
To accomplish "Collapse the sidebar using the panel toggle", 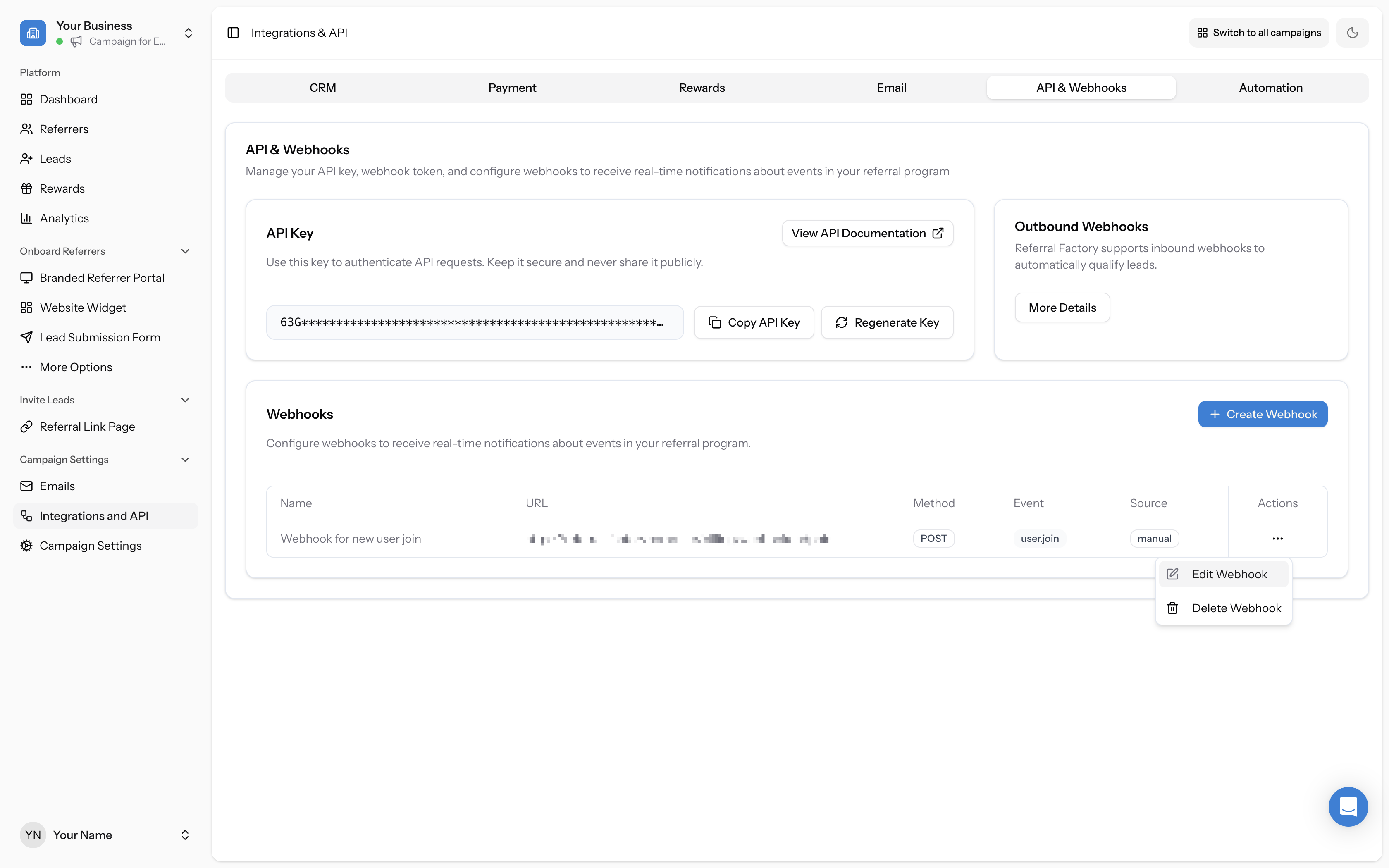I will click(233, 32).
